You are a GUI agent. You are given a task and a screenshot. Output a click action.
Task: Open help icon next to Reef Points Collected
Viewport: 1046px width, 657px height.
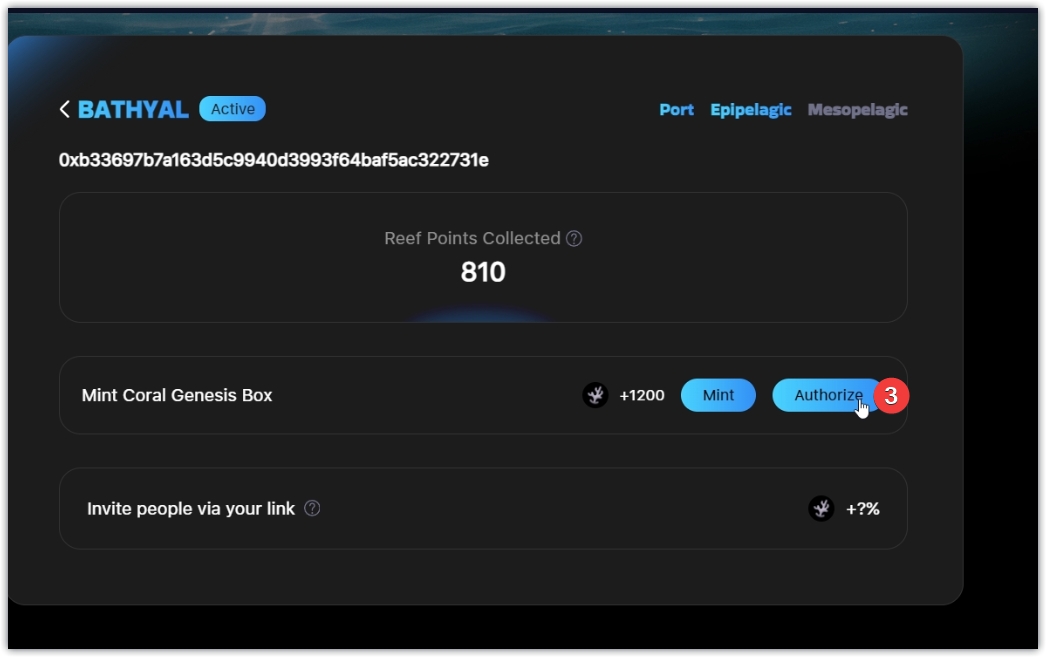(574, 239)
